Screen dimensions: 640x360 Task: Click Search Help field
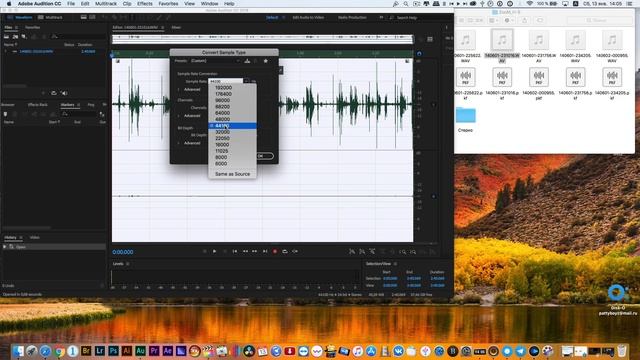click(407, 18)
